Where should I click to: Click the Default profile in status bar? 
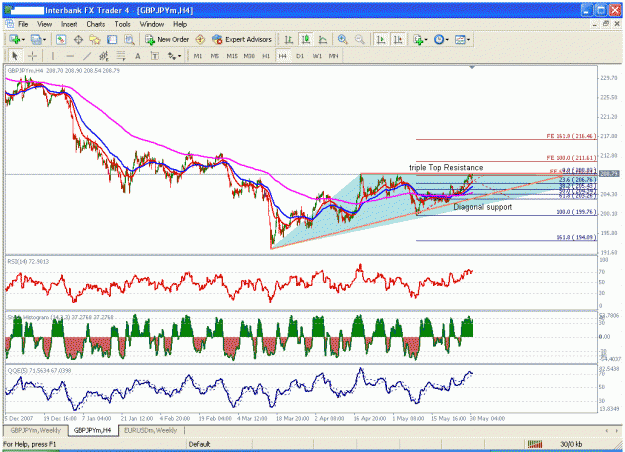[x=199, y=444]
